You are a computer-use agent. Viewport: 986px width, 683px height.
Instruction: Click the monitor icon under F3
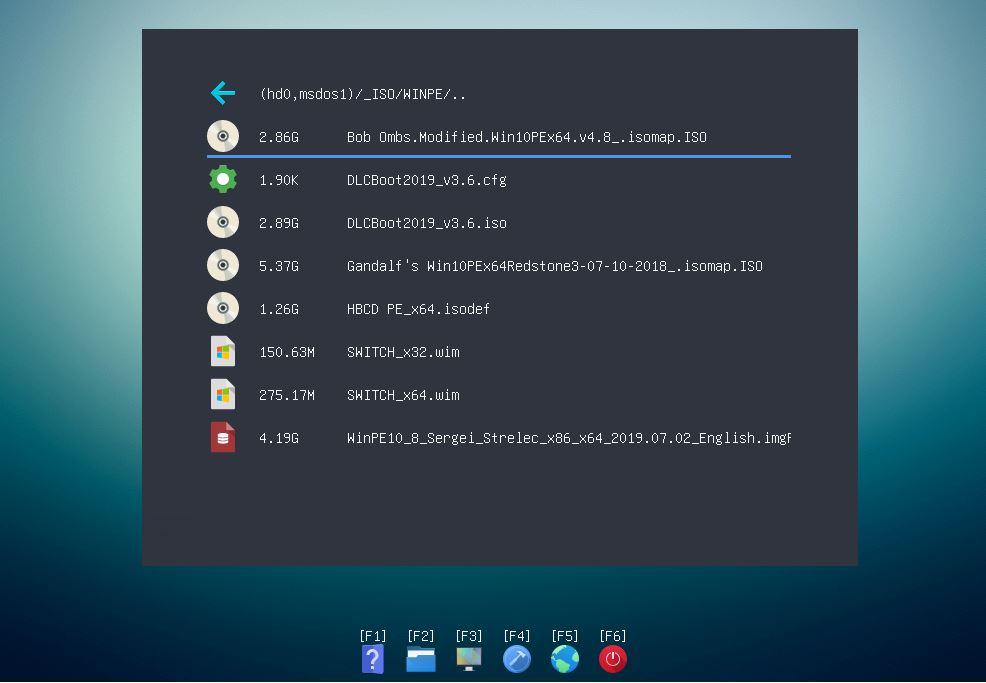coord(469,659)
